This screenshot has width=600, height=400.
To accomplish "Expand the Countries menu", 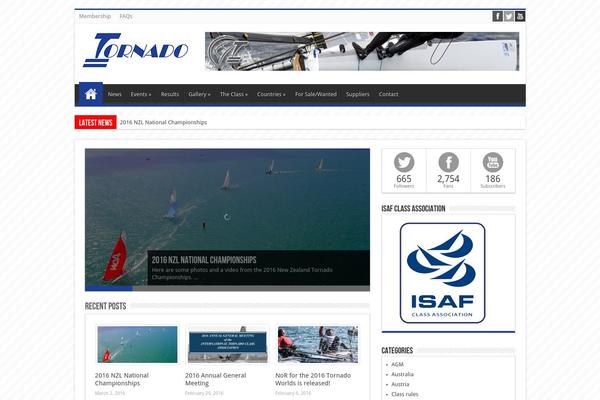I will coord(271,94).
